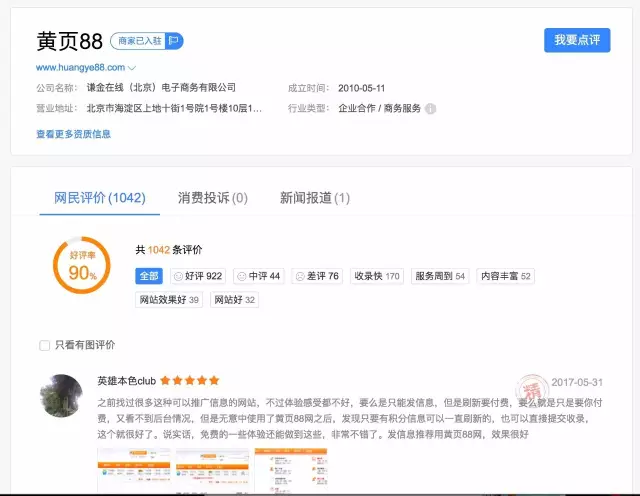
Task: Expand 查看更多资质信息
Action: pos(73,134)
